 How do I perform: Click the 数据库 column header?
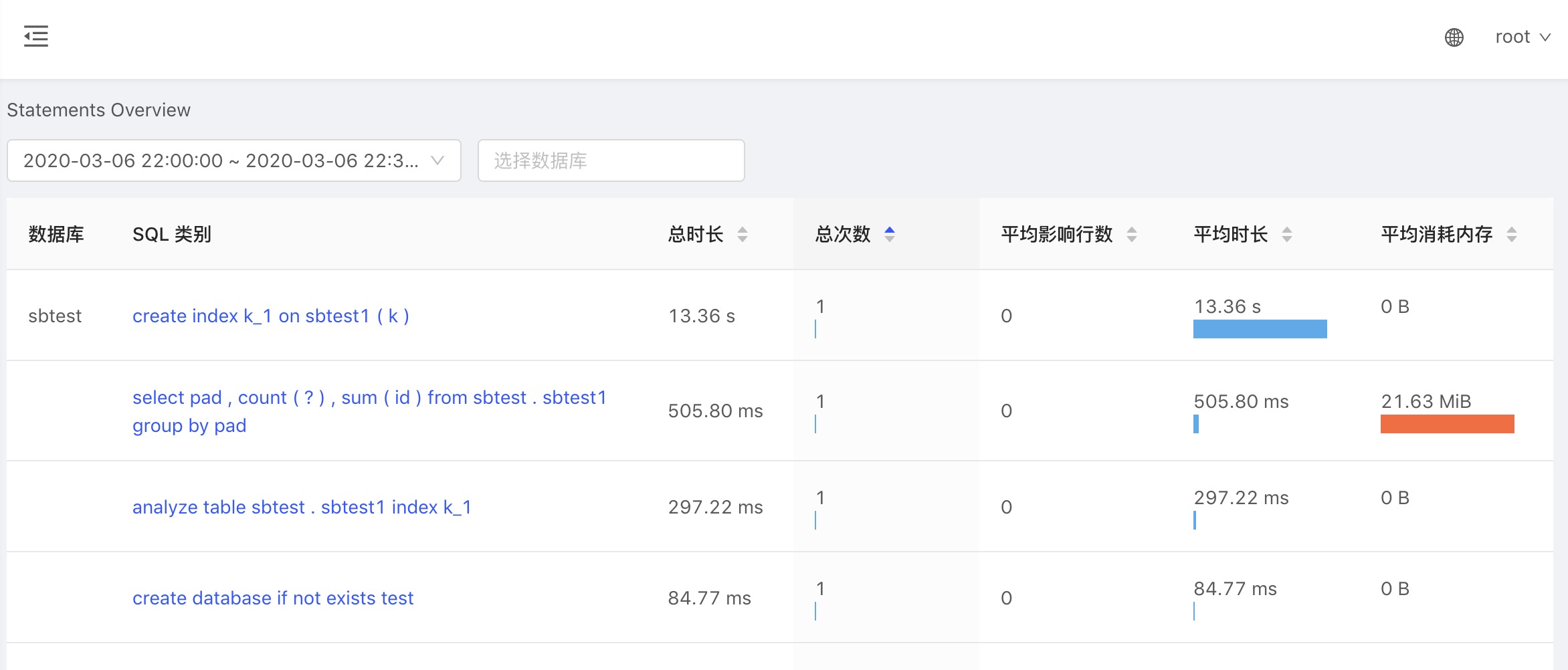(56, 235)
